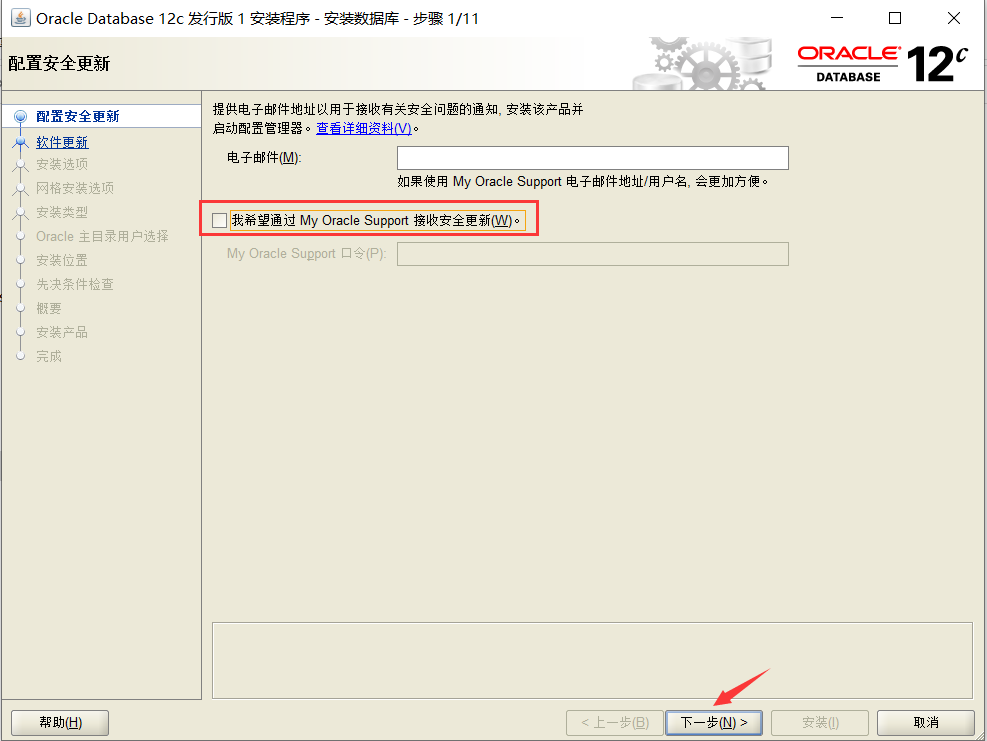Select the Oracle 主目录用户选择 step
987x741 pixels.
point(102,236)
